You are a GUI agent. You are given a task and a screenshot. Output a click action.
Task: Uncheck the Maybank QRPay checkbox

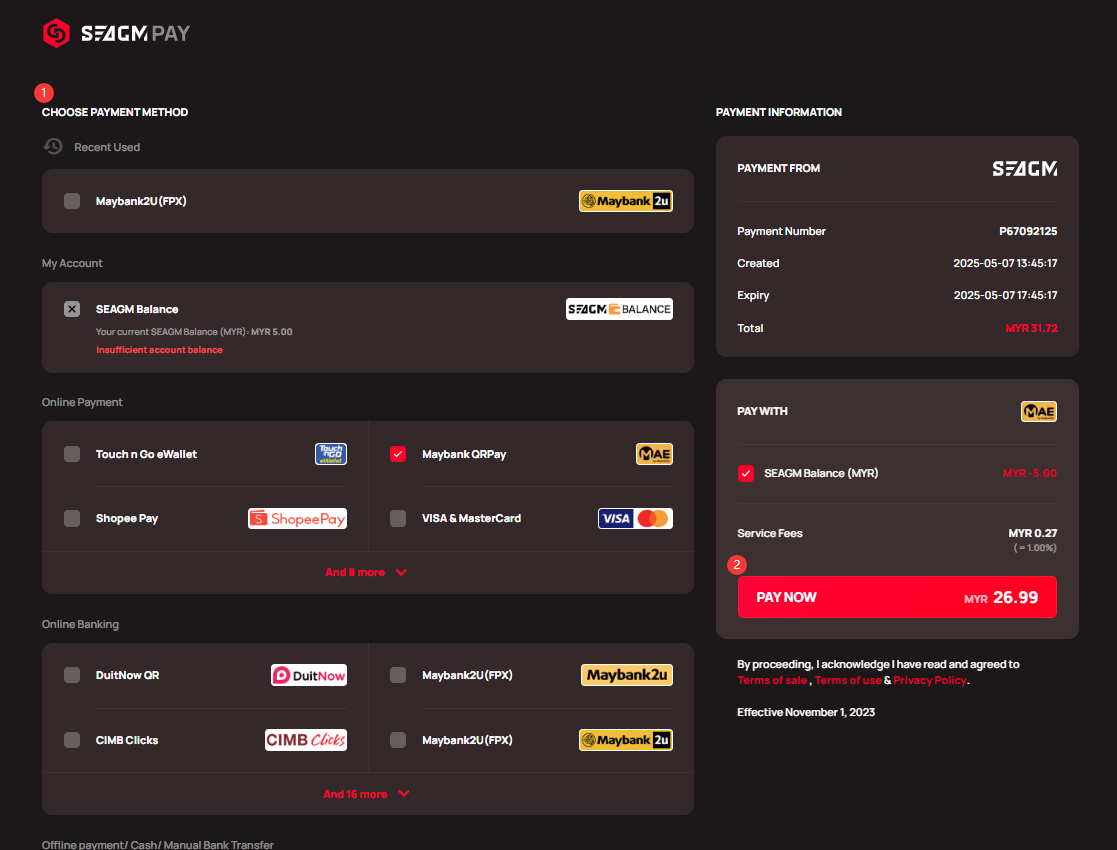pyautogui.click(x=398, y=454)
